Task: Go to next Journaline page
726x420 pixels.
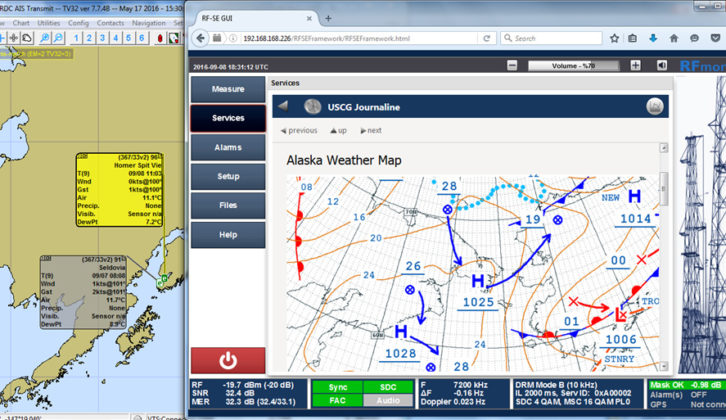Action: click(x=371, y=131)
